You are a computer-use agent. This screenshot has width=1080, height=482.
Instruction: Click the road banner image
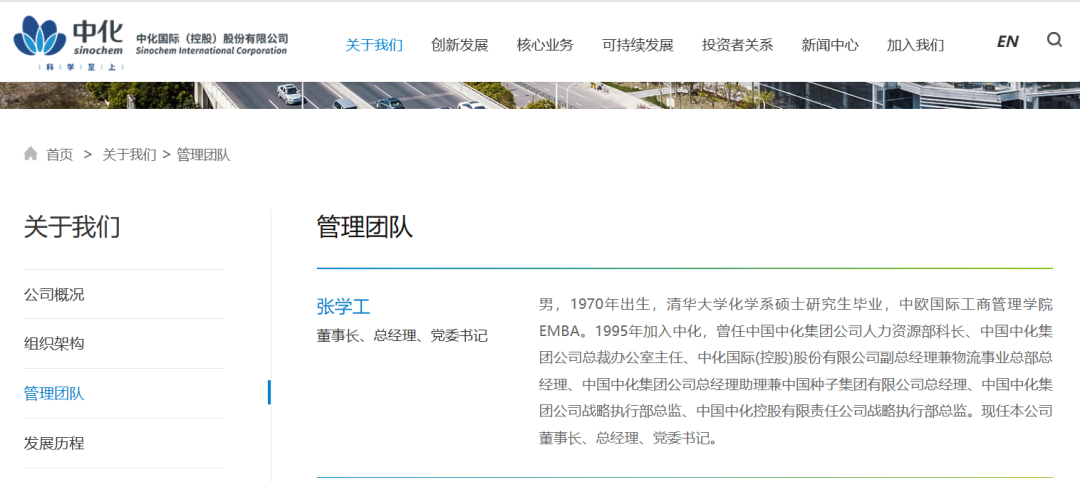[540, 95]
